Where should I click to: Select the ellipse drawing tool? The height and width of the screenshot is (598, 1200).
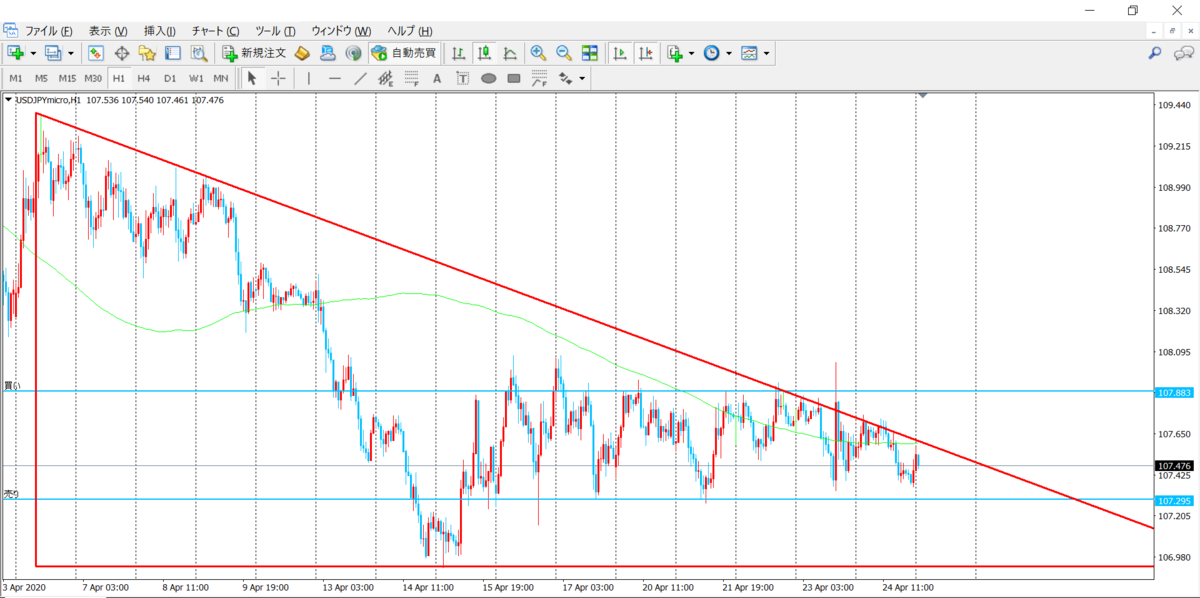click(x=489, y=78)
